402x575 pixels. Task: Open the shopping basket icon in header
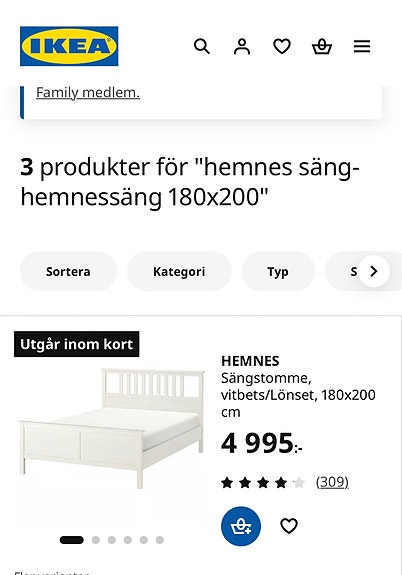coord(322,47)
